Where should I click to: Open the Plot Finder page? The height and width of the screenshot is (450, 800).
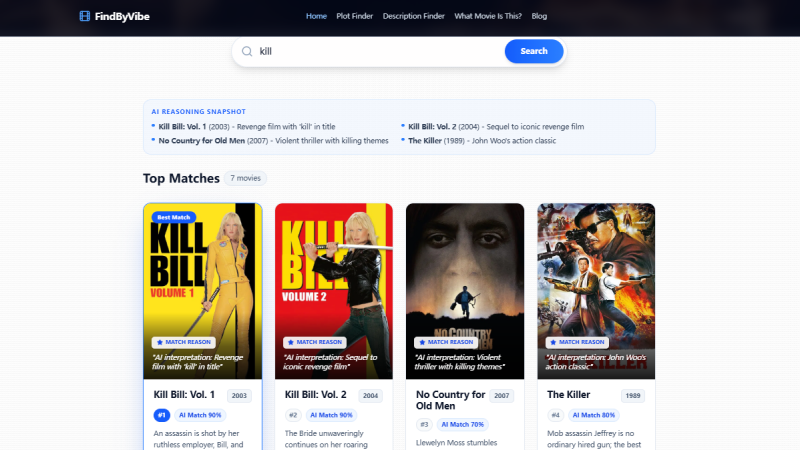355,16
